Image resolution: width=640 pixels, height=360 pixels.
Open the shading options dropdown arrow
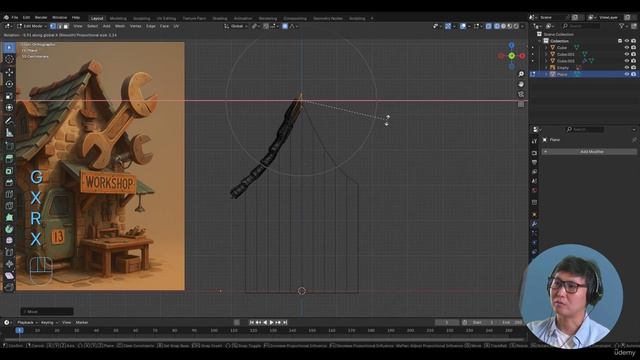click(x=522, y=26)
